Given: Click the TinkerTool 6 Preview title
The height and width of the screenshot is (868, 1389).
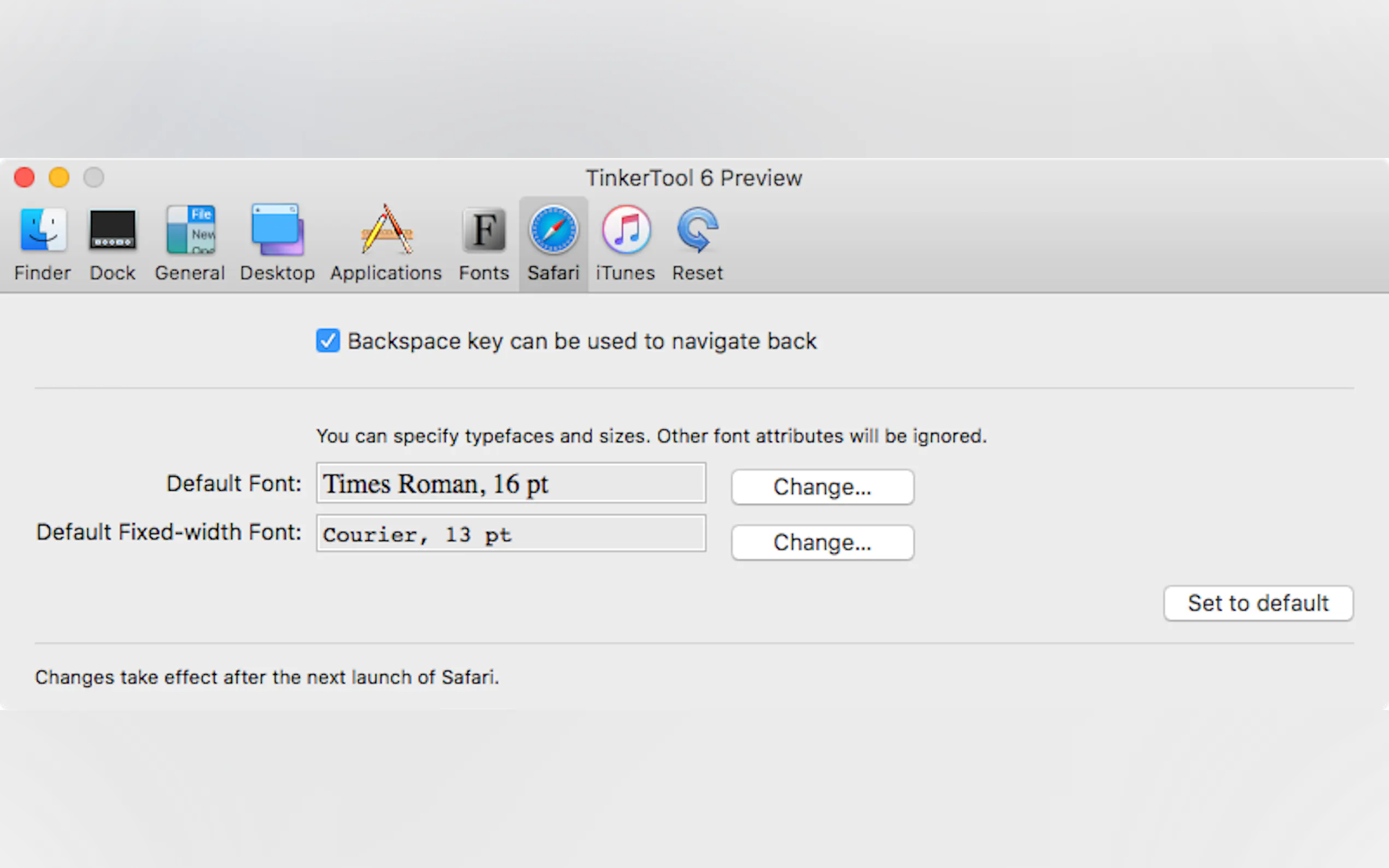Looking at the screenshot, I should [693, 179].
